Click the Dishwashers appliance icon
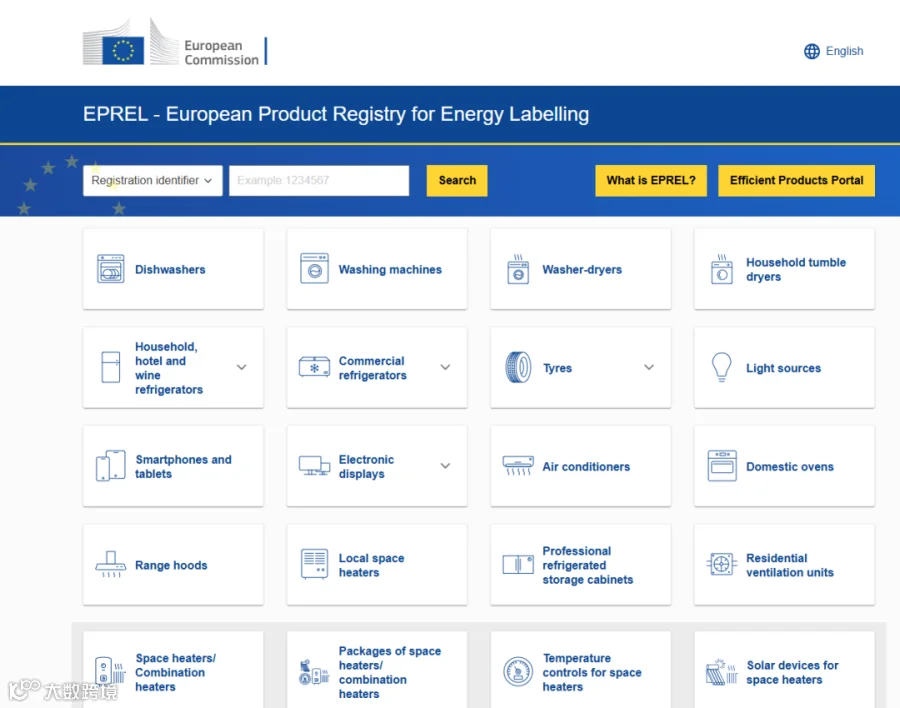 tap(111, 269)
